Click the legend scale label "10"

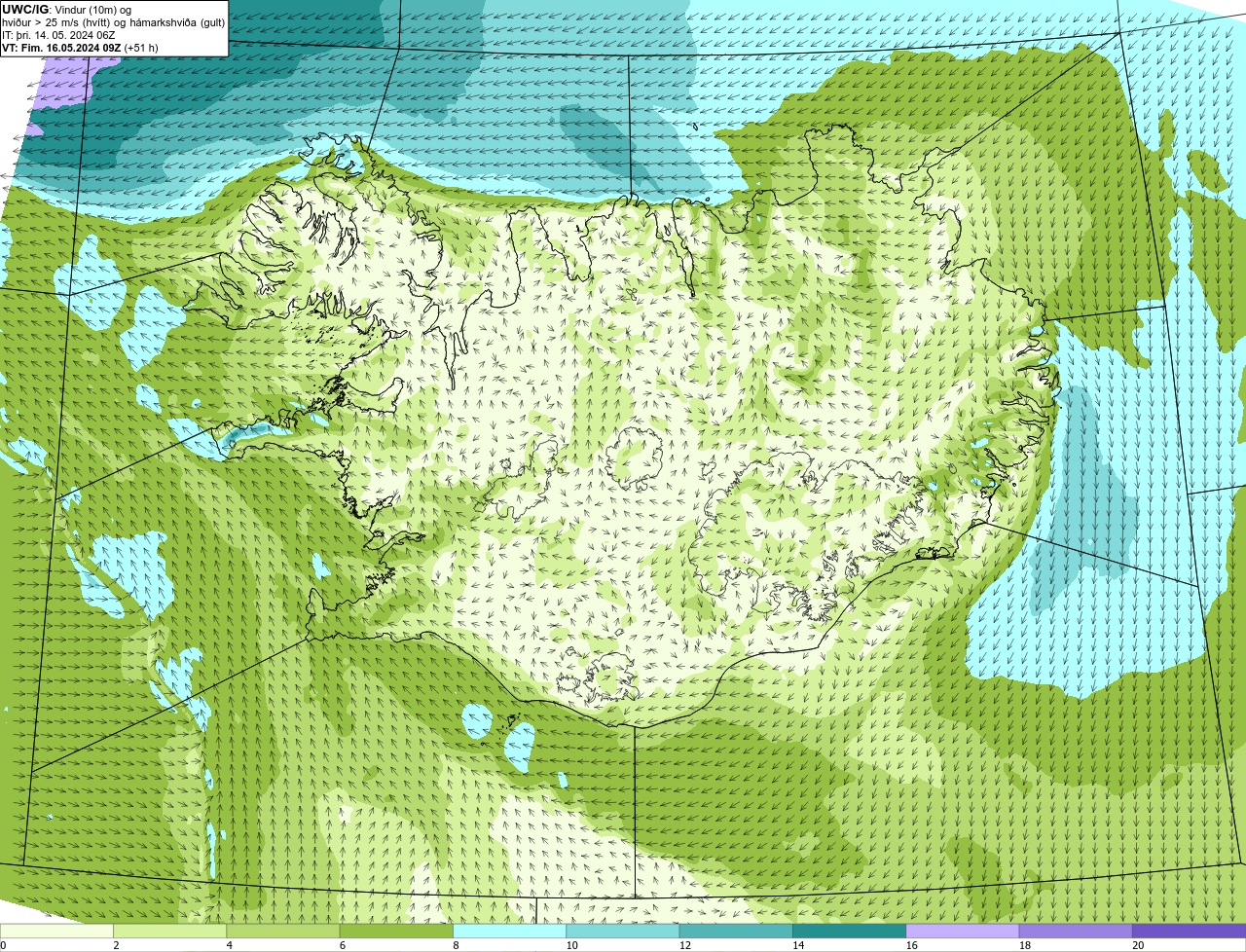pos(571,945)
